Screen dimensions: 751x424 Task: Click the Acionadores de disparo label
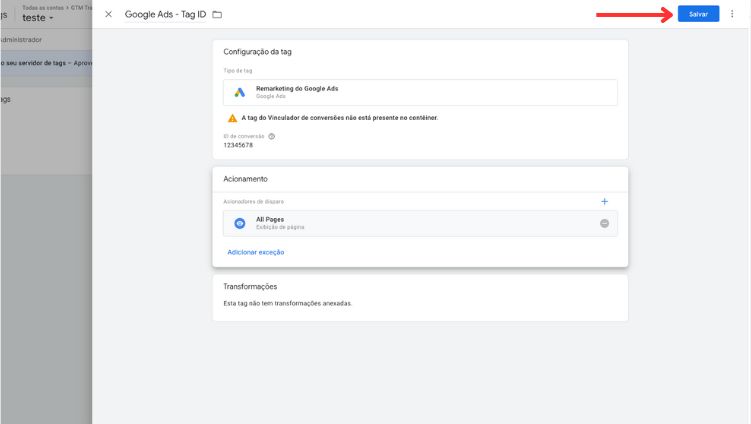(253, 202)
